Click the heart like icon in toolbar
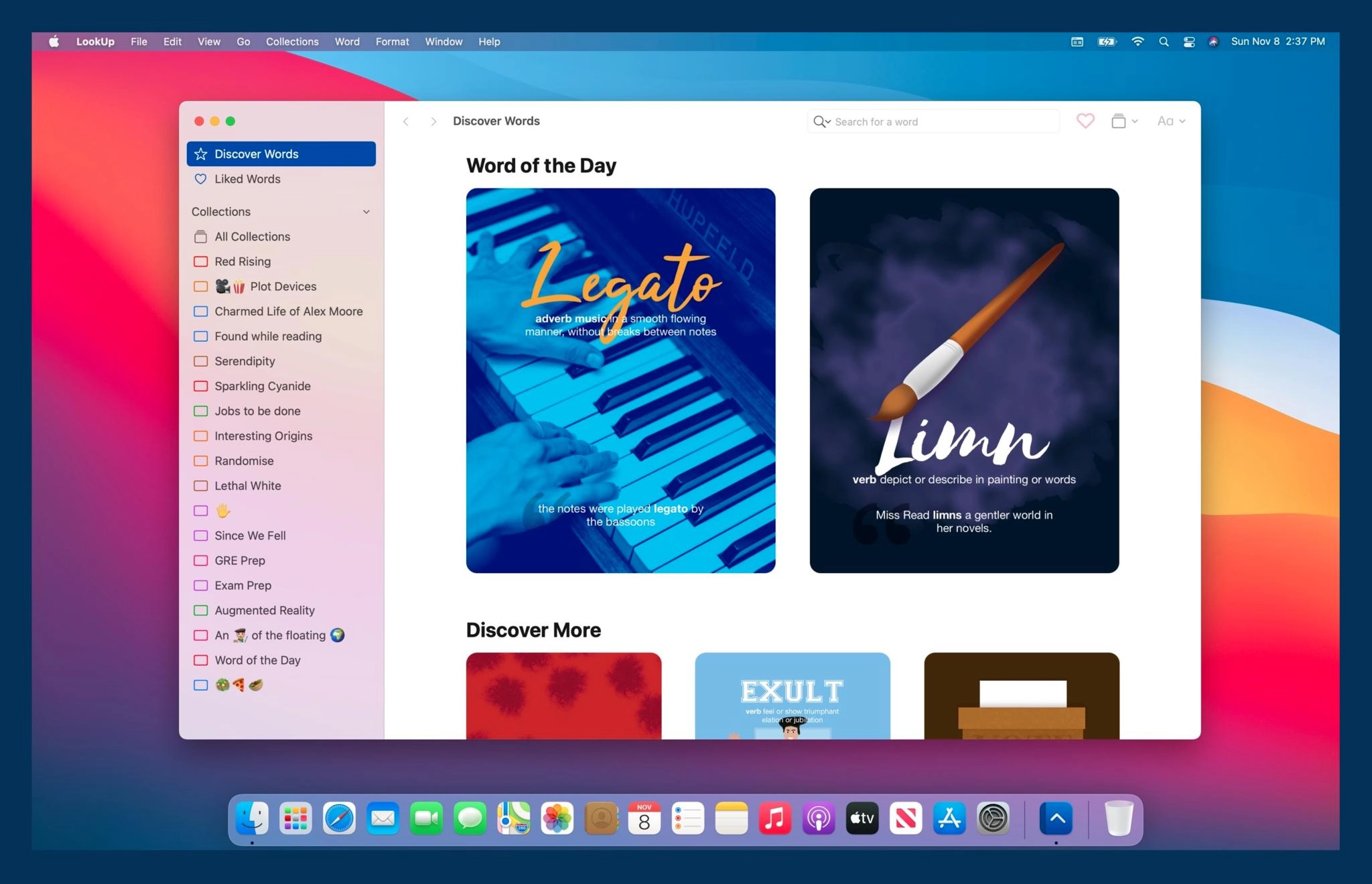The width and height of the screenshot is (1372, 884). click(1085, 121)
